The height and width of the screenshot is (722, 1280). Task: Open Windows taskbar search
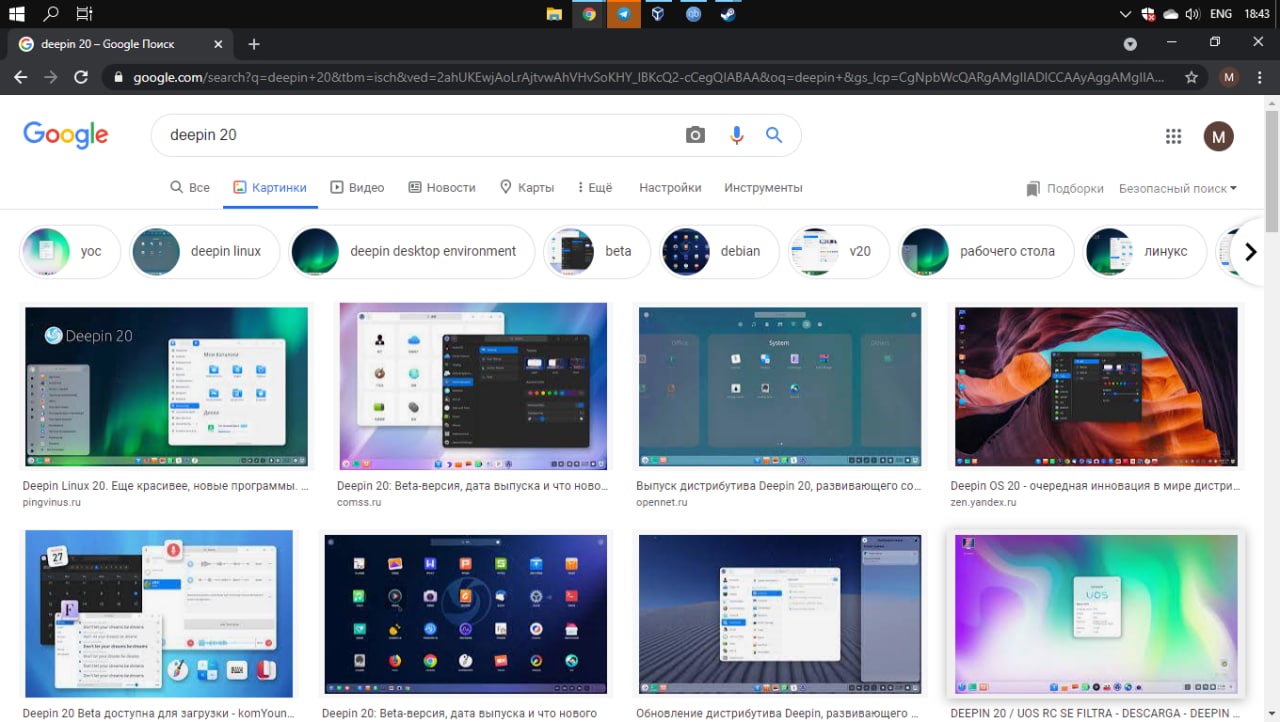coord(50,14)
